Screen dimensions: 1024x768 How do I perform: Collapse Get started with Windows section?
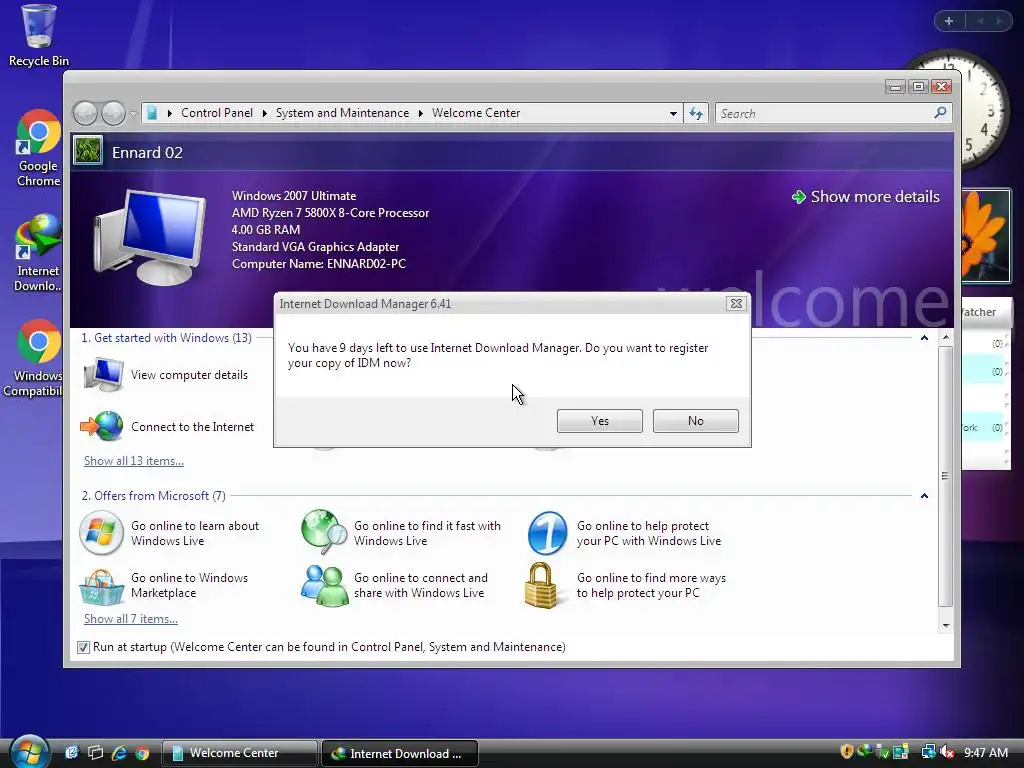click(924, 338)
